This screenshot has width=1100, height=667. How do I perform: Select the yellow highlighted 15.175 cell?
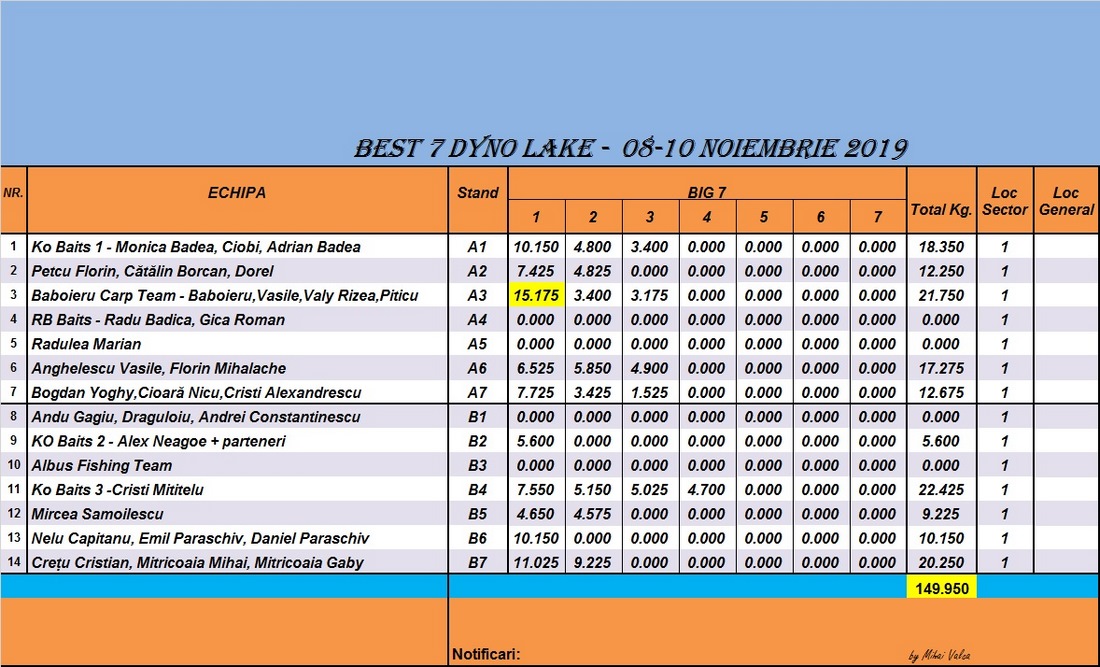536,295
